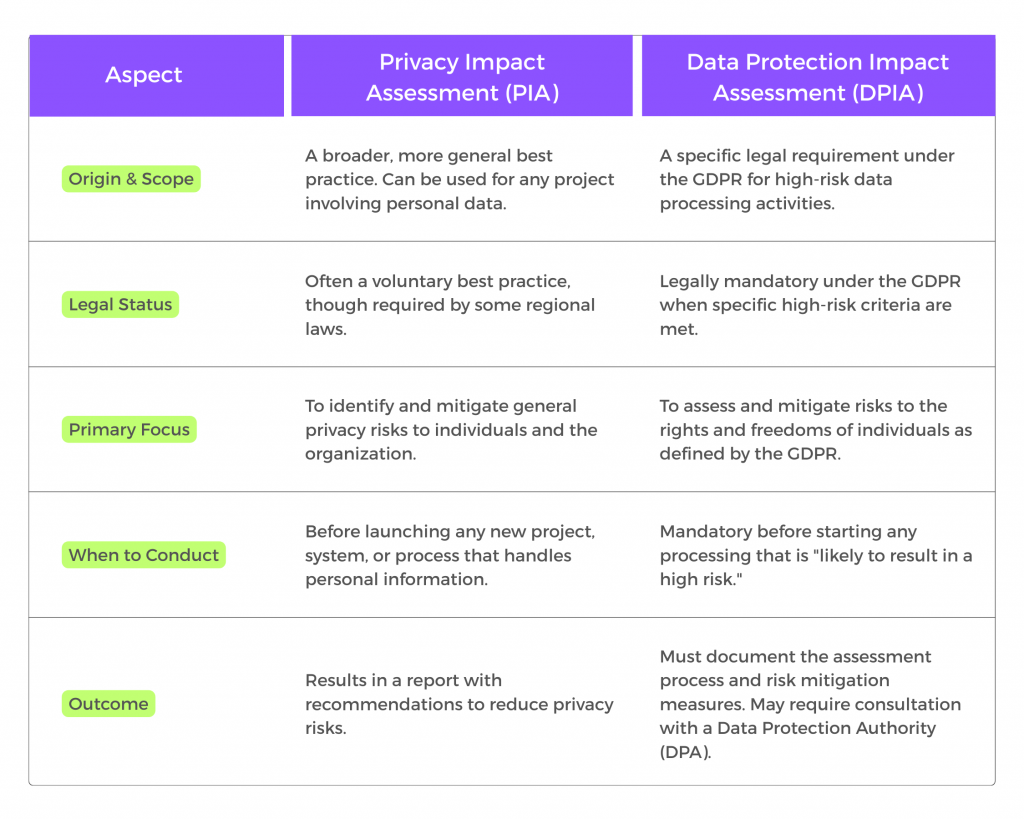Select the Primary Focus row label
This screenshot has width=1024, height=819.
[129, 430]
